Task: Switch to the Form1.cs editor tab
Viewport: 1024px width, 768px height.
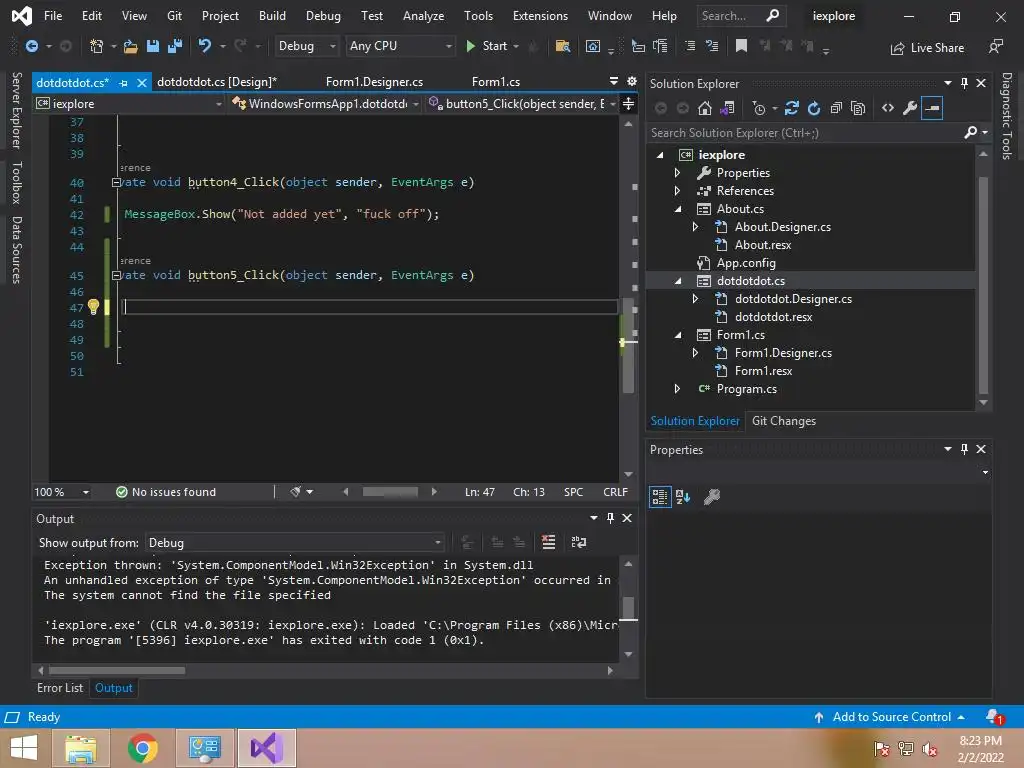Action: [x=496, y=82]
